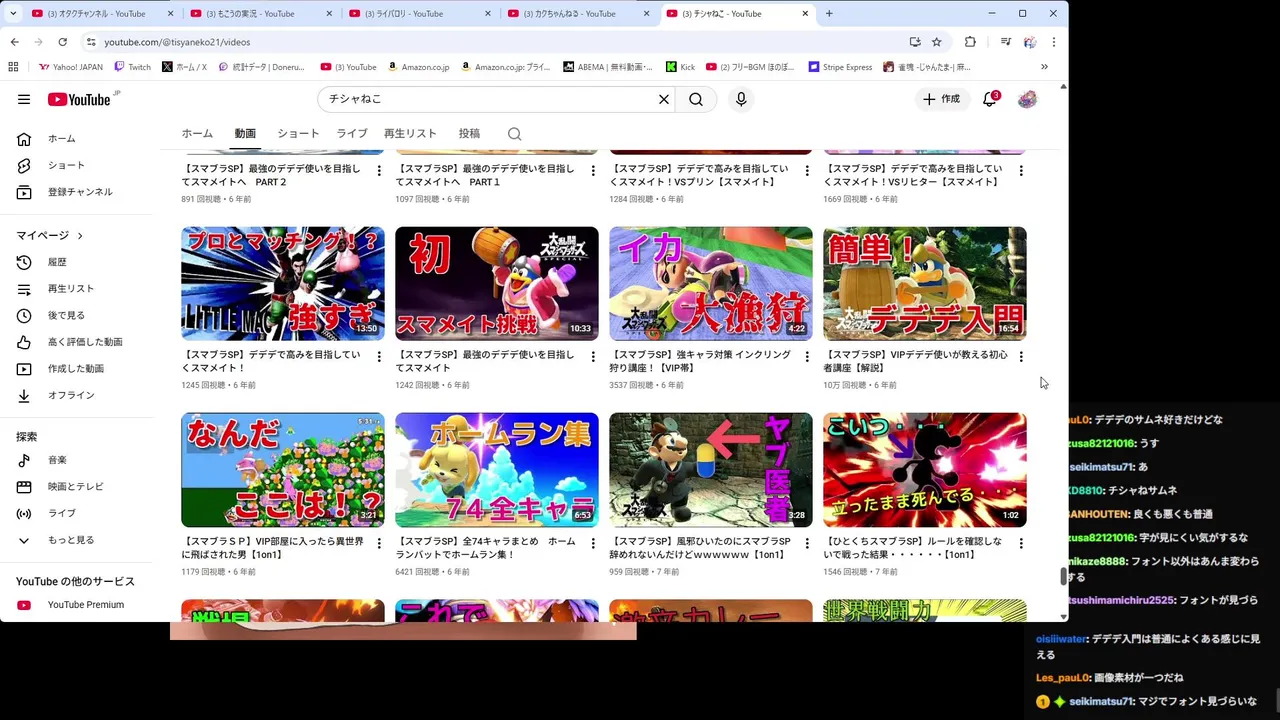Switch to the channel ライブ tab
The image size is (1280, 720).
click(351, 134)
